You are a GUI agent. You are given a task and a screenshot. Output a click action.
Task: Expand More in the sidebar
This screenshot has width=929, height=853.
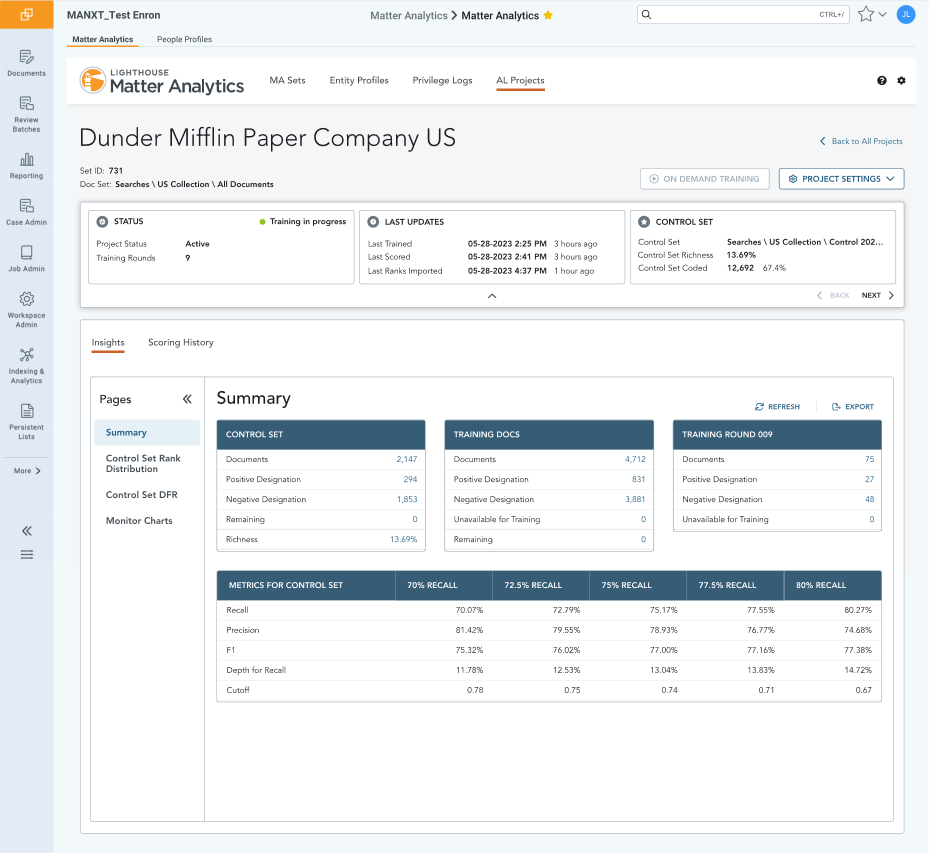tap(27, 471)
